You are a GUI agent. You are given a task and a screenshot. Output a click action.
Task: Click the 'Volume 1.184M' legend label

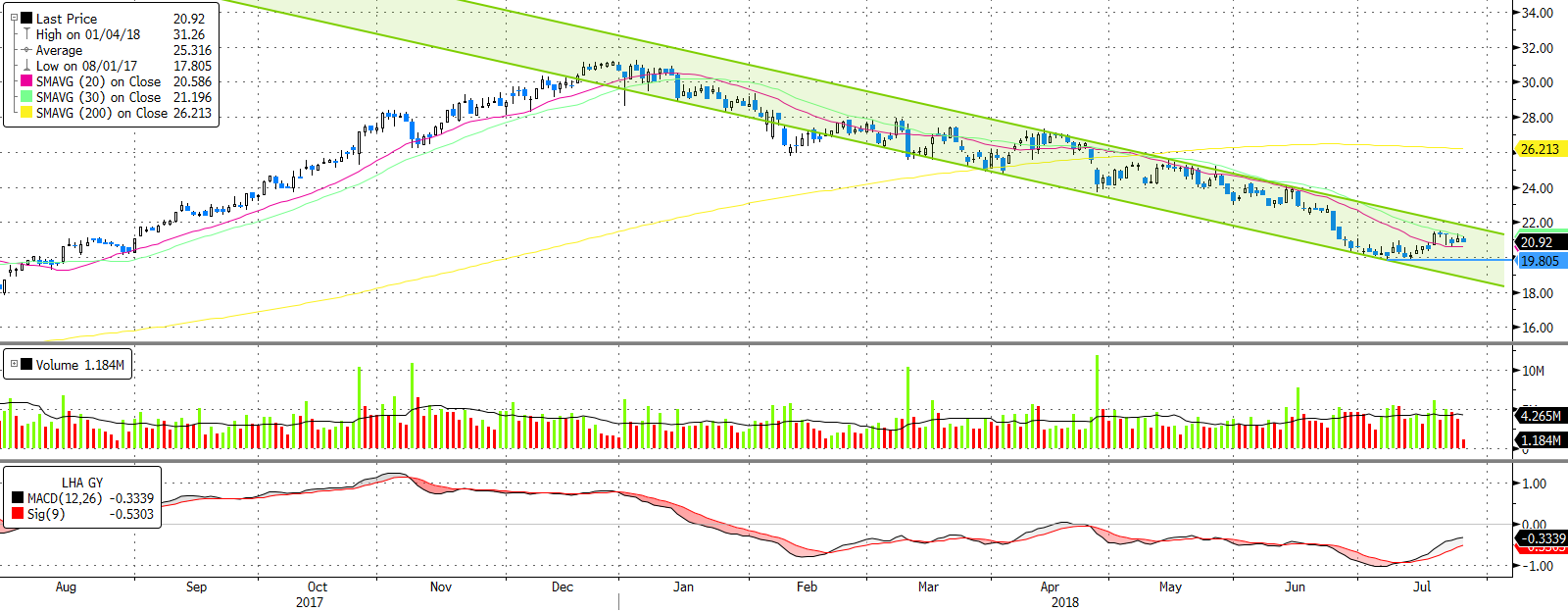point(80,365)
